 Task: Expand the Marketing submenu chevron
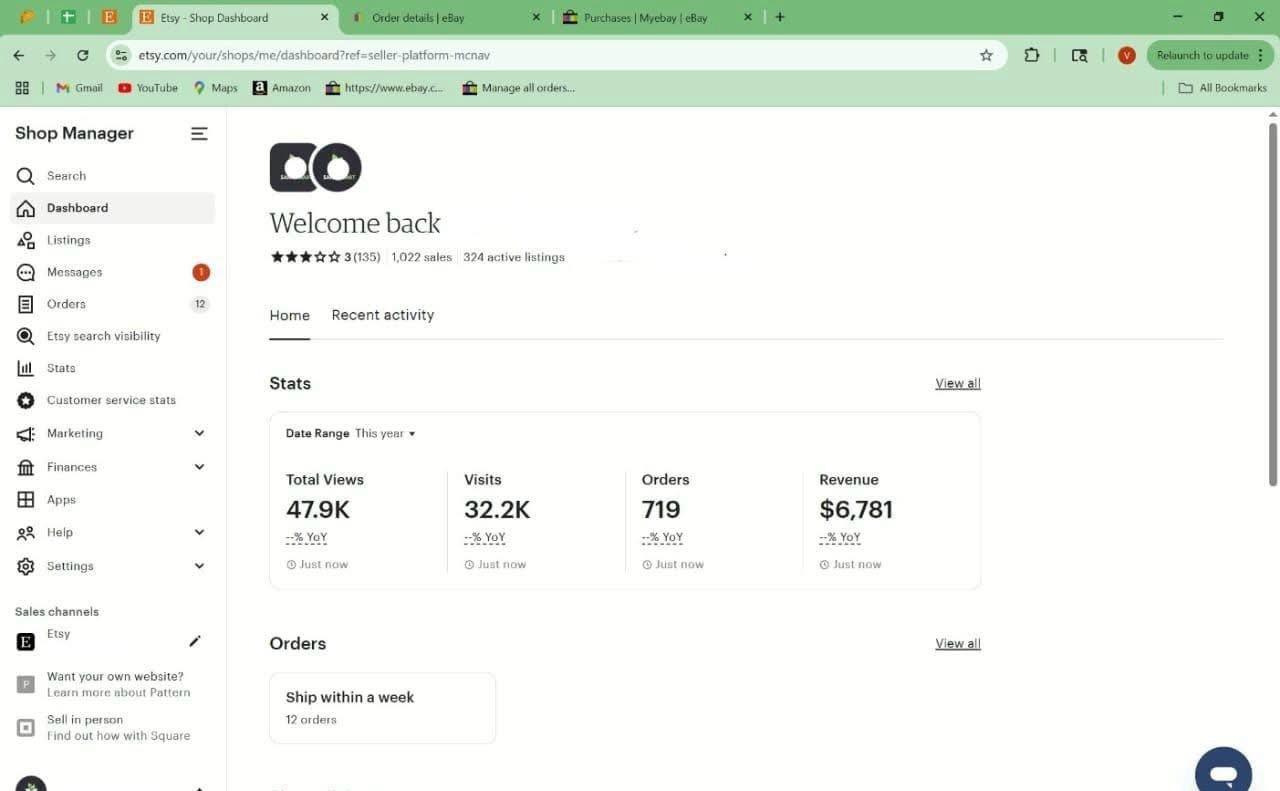[199, 433]
